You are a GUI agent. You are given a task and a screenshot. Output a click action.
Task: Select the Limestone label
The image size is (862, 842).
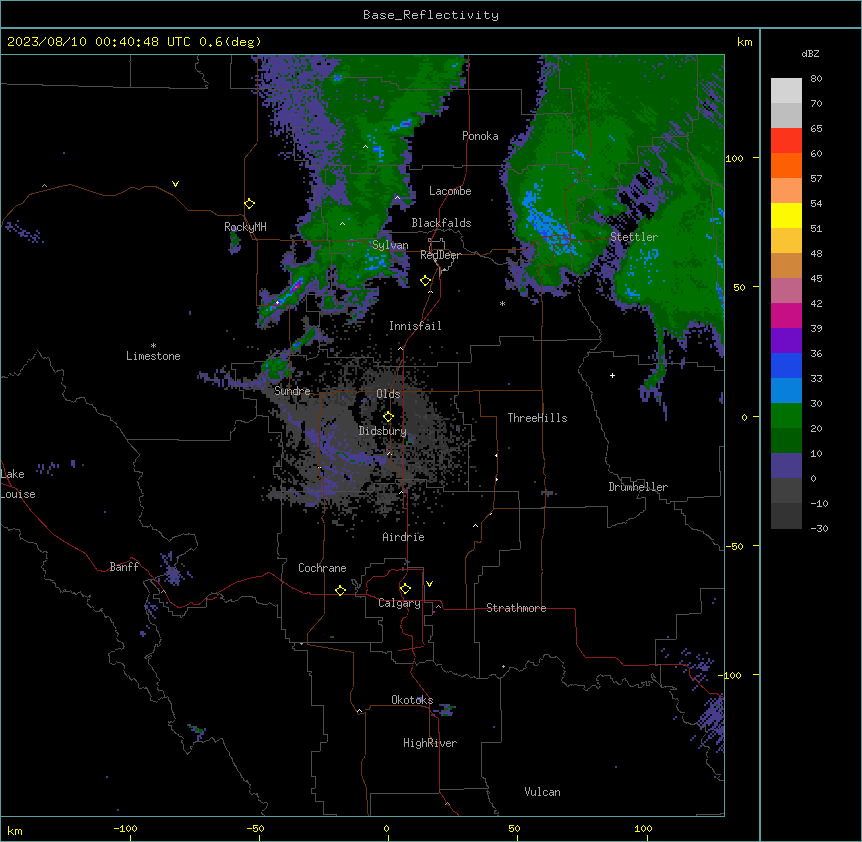pos(153,356)
